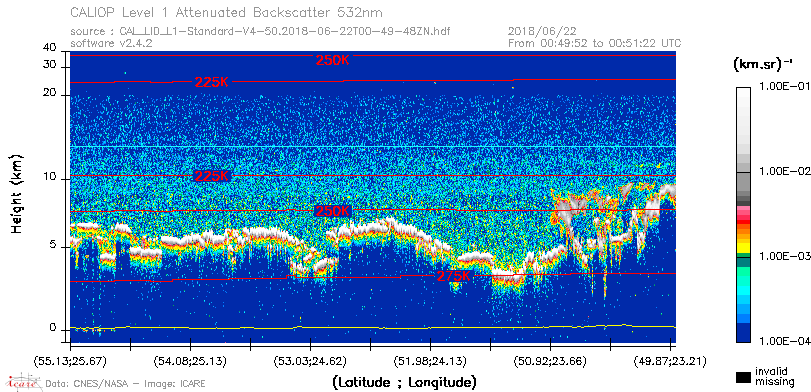Click the (53.03;24.62) axis label
The width and height of the screenshot is (811, 392).
(x=311, y=360)
